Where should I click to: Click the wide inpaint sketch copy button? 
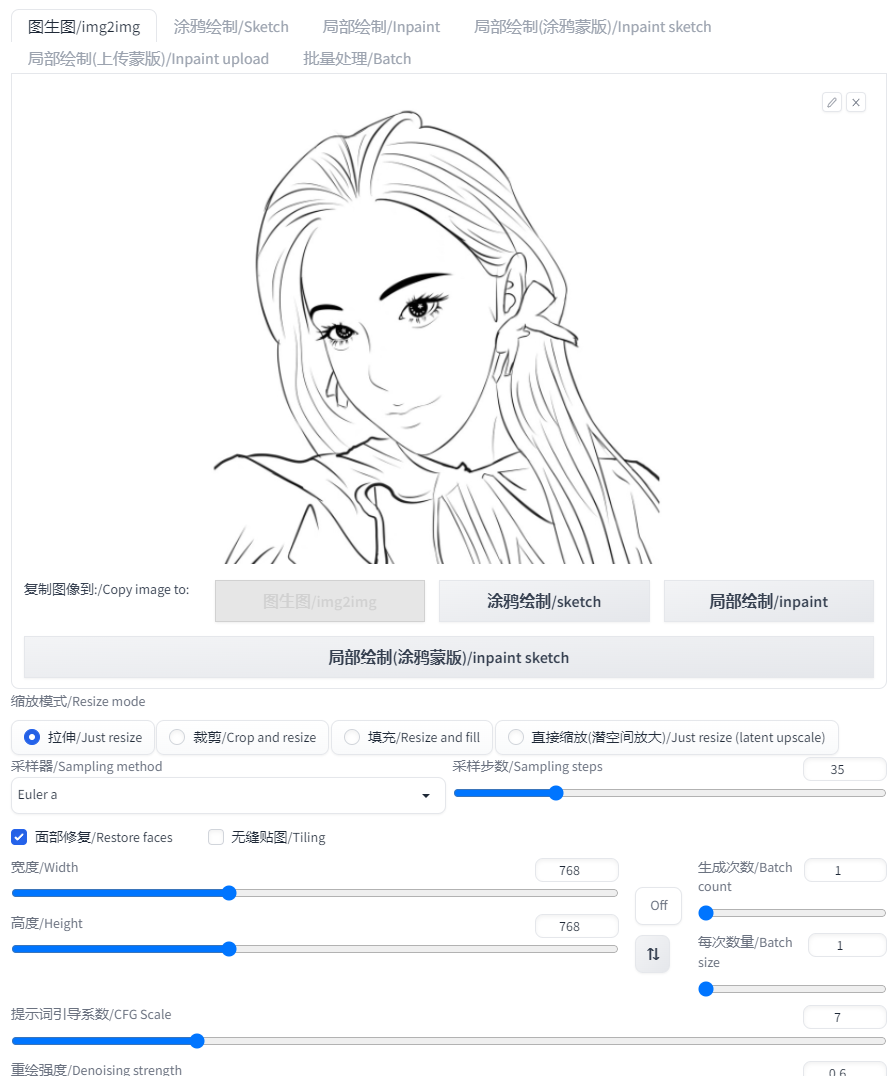point(449,657)
